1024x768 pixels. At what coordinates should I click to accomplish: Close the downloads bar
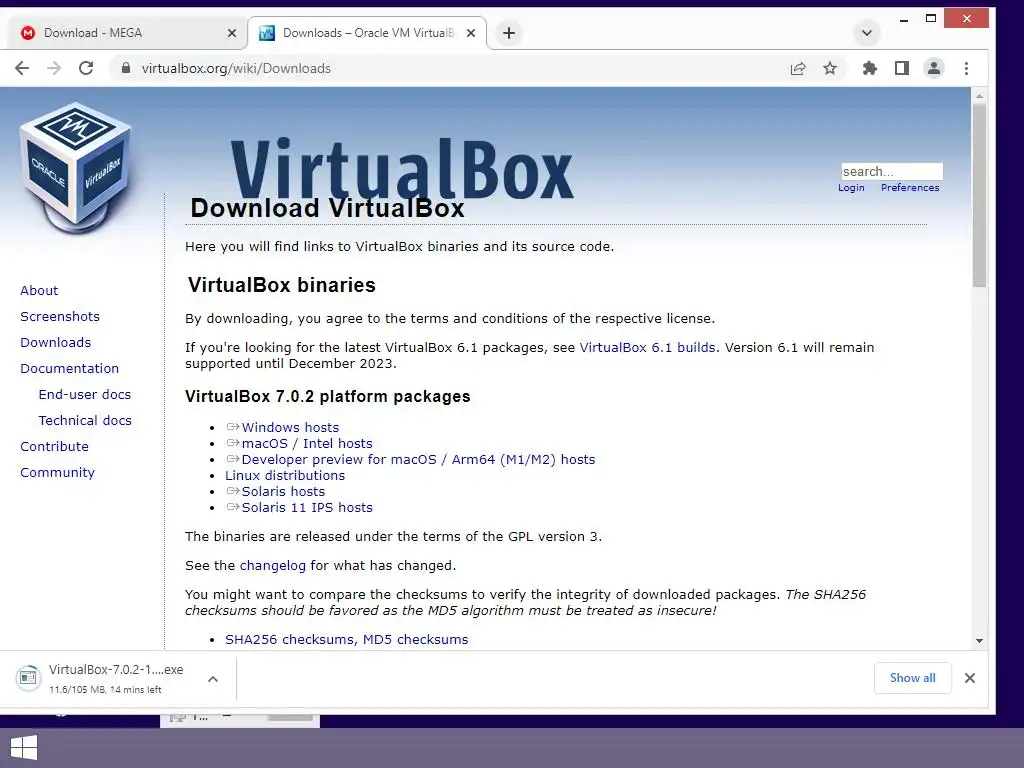click(x=970, y=678)
